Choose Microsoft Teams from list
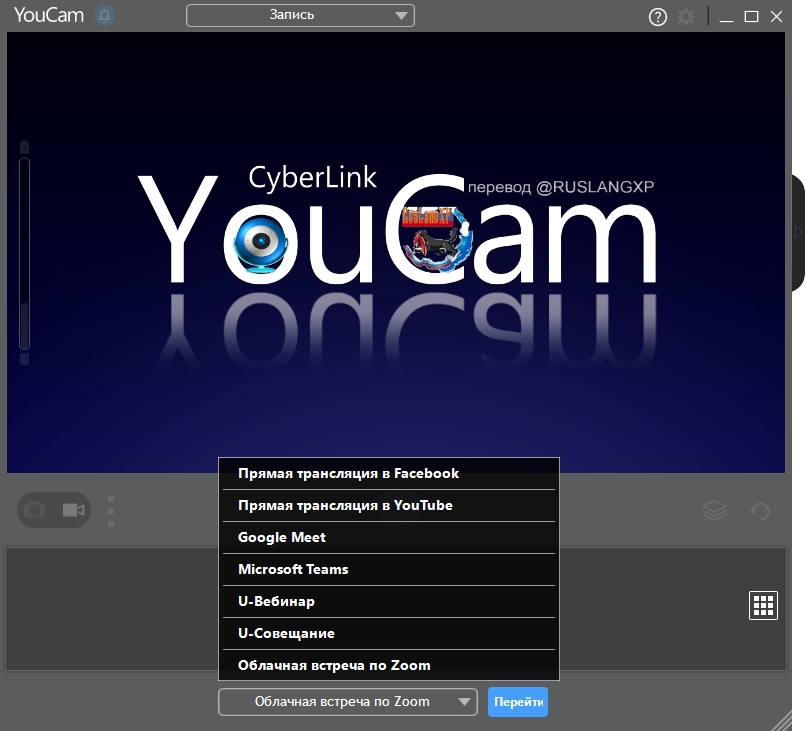Image resolution: width=806 pixels, height=731 pixels. [389, 569]
